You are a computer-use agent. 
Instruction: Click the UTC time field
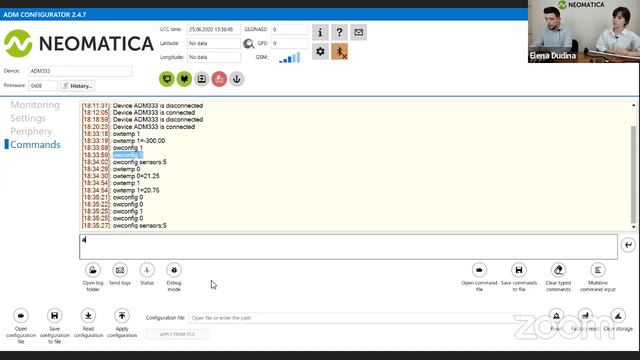213,29
